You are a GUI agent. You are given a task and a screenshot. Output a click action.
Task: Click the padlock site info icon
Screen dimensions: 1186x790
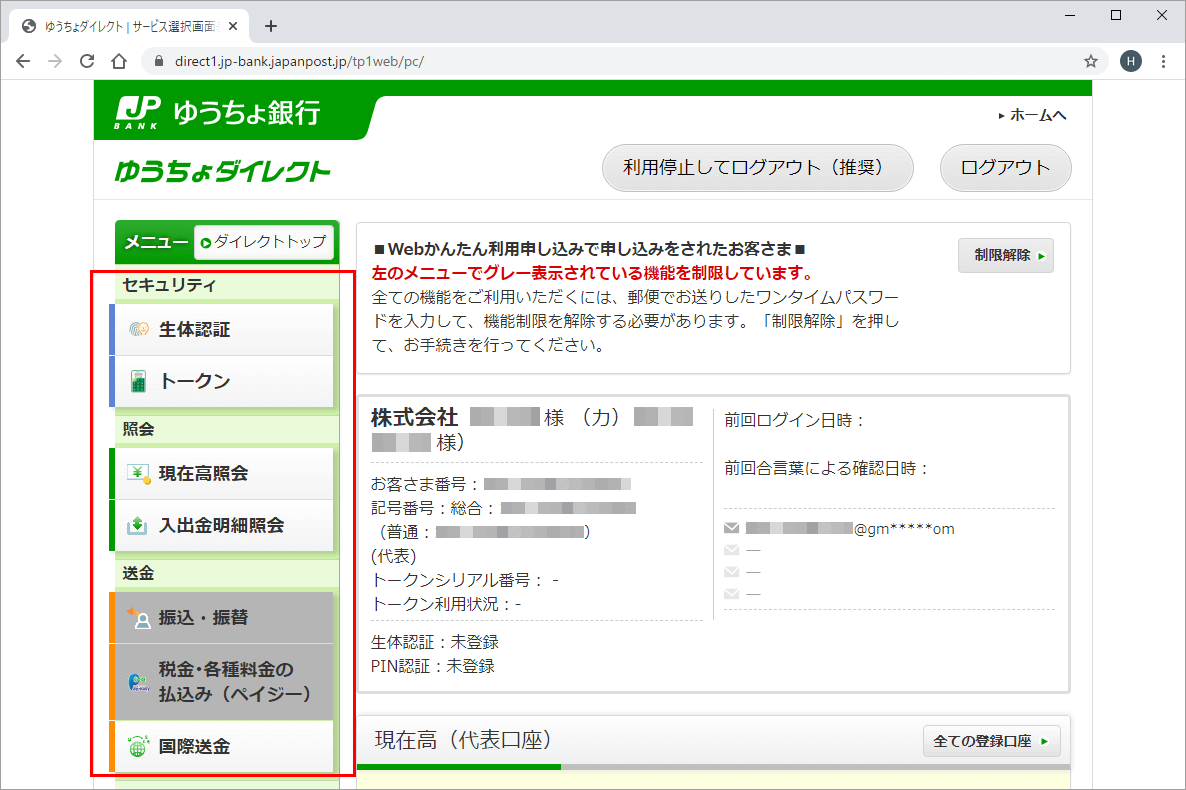click(159, 61)
